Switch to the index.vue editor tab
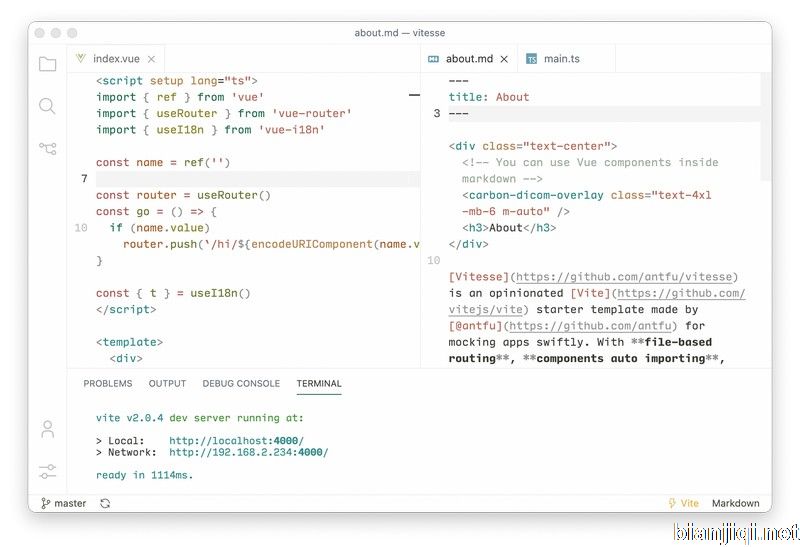Screen dimensions: 800x547 point(116,59)
